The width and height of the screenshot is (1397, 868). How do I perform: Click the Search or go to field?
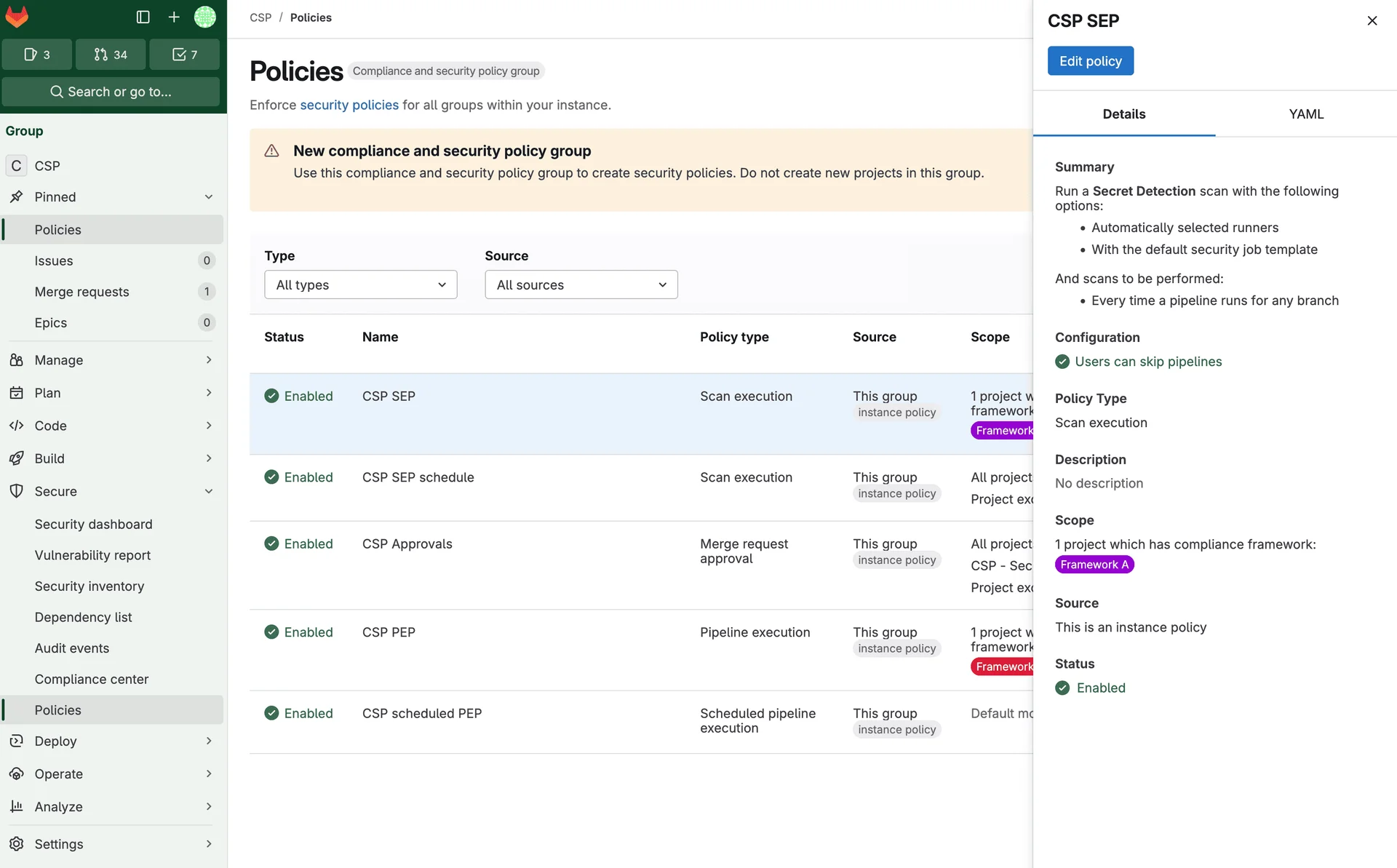(x=112, y=92)
